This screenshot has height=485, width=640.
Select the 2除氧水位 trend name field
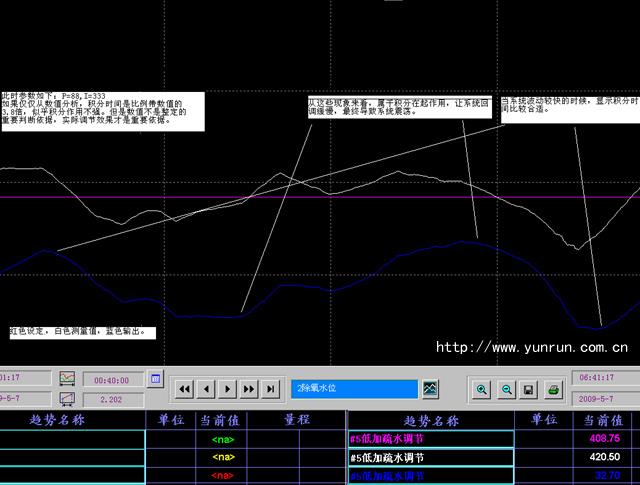click(x=354, y=388)
